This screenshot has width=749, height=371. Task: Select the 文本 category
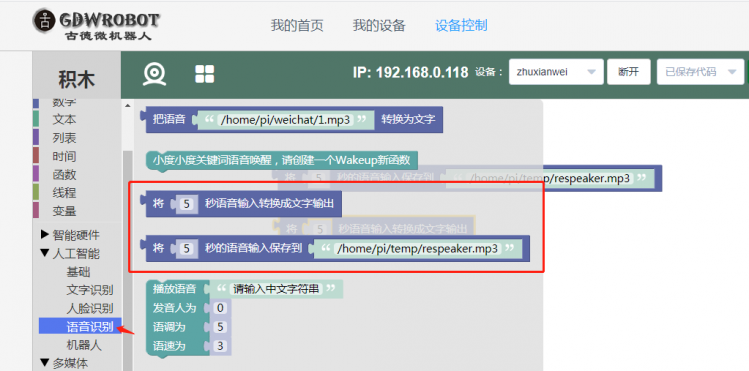(64, 119)
